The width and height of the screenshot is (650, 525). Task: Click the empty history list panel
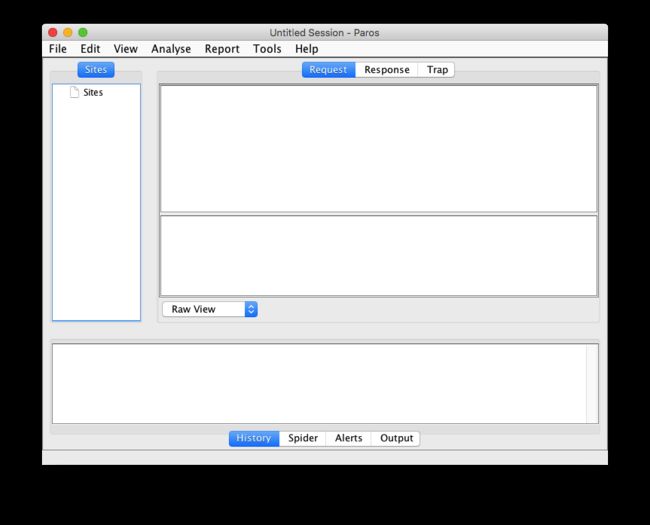pos(319,384)
